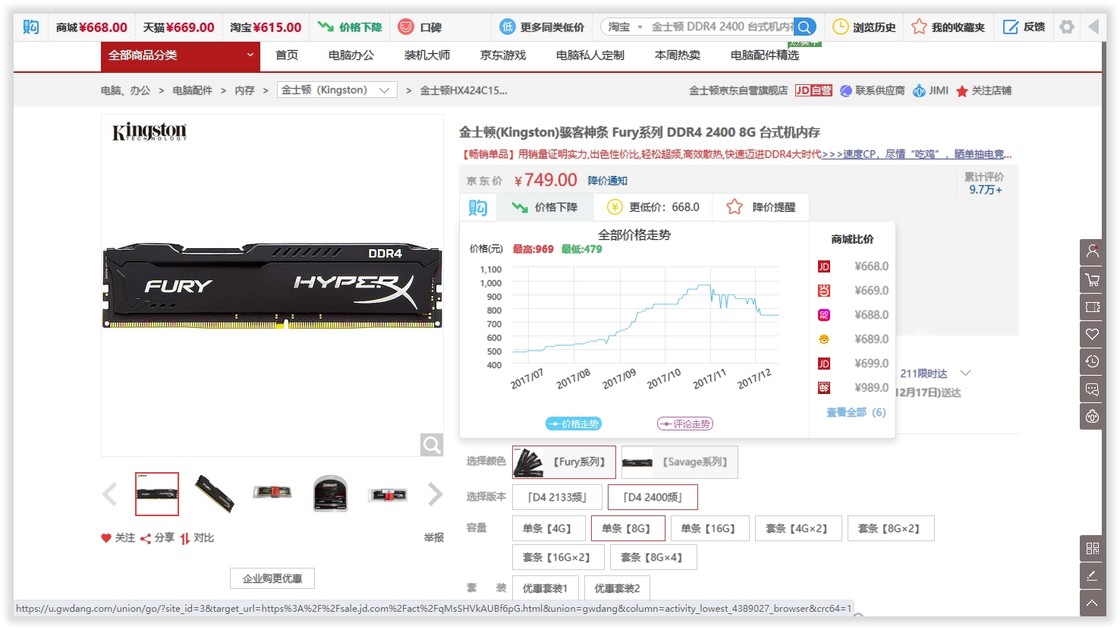Select capacity 套条 8G×2

891,529
